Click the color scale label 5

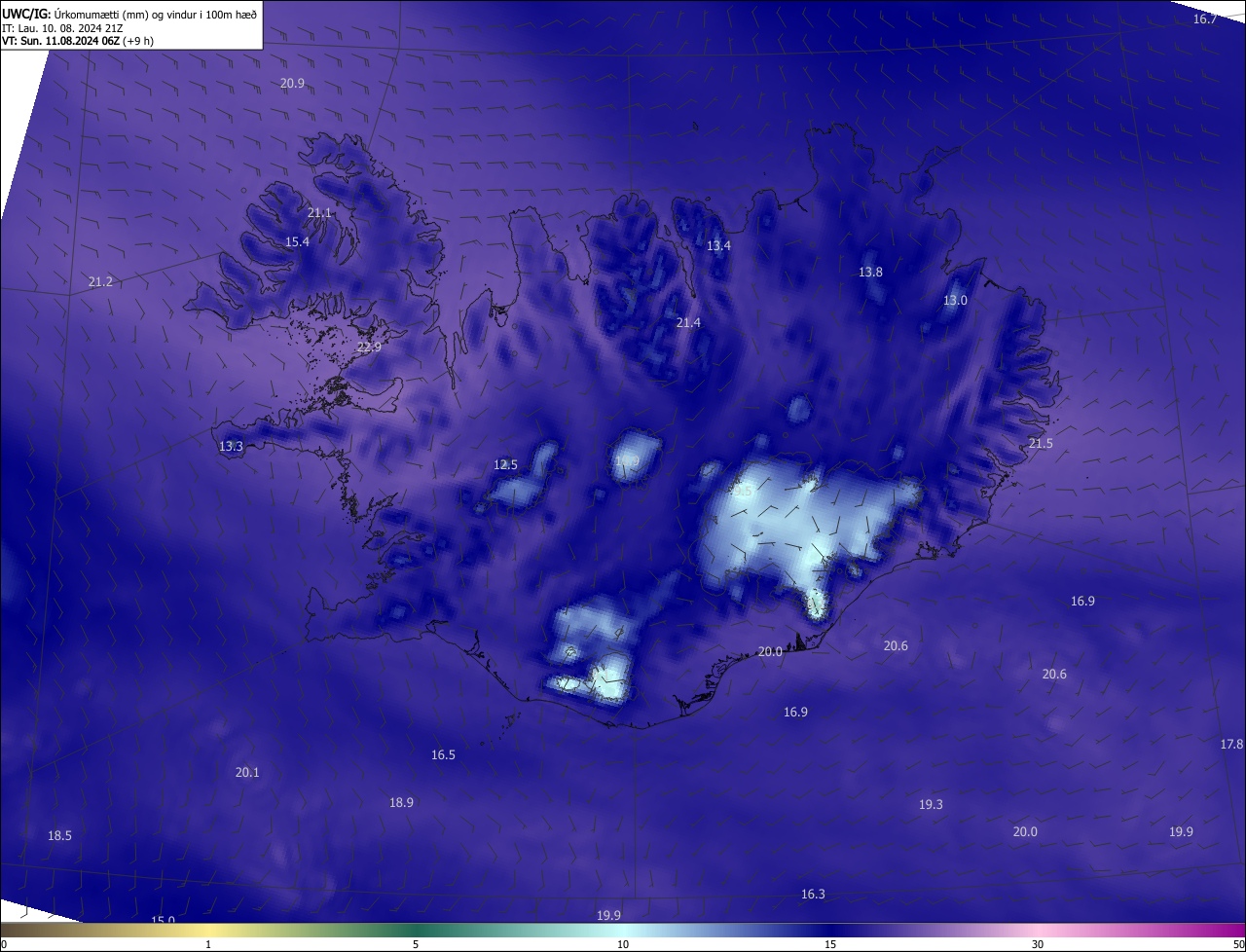pos(416,945)
